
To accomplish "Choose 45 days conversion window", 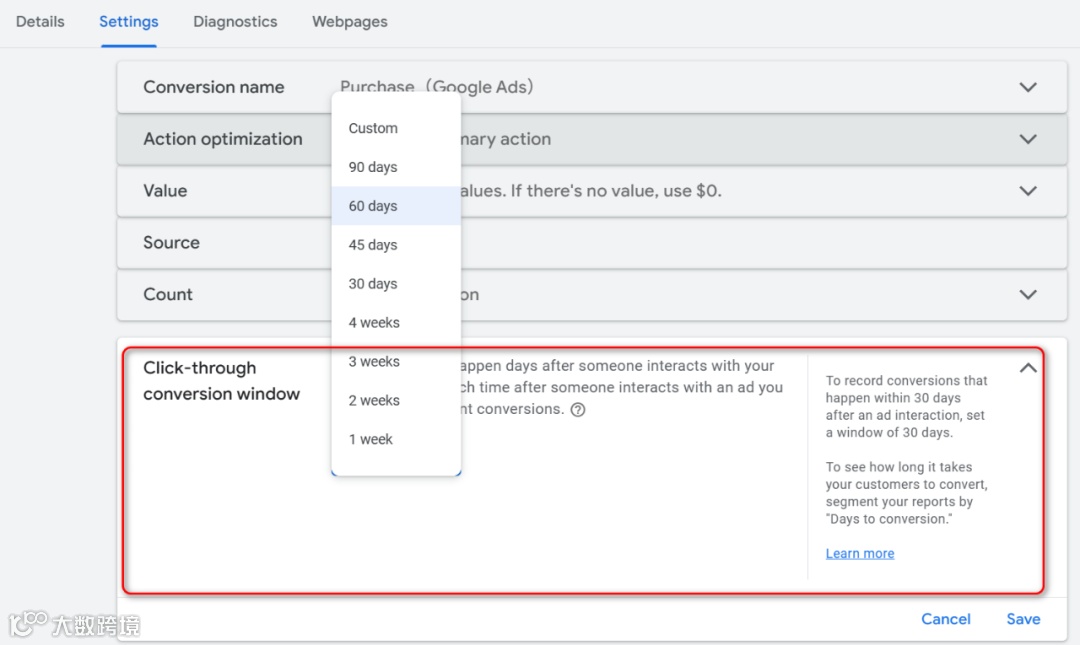I will point(373,245).
